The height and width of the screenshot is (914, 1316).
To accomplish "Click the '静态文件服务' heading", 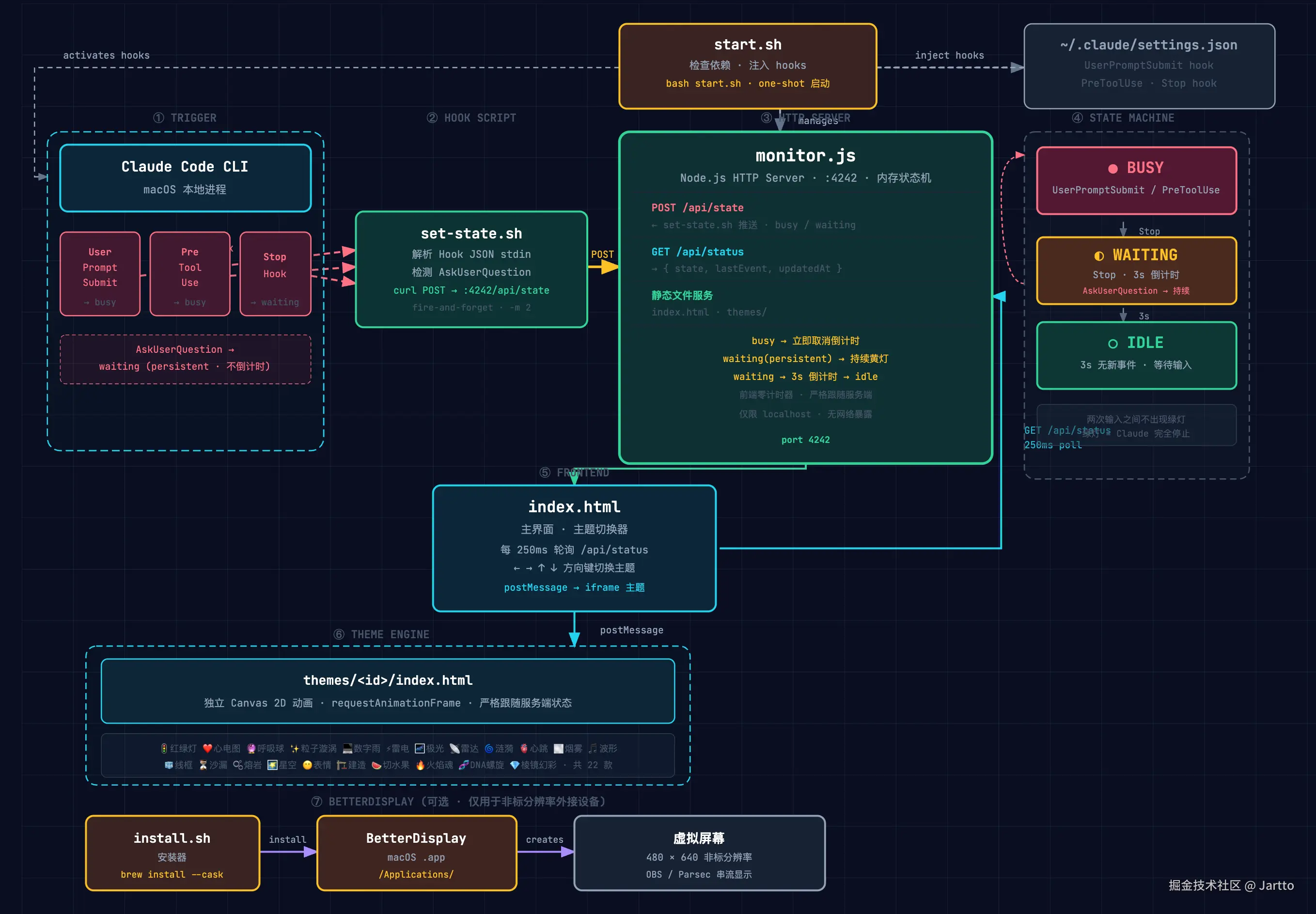I will coord(682,296).
